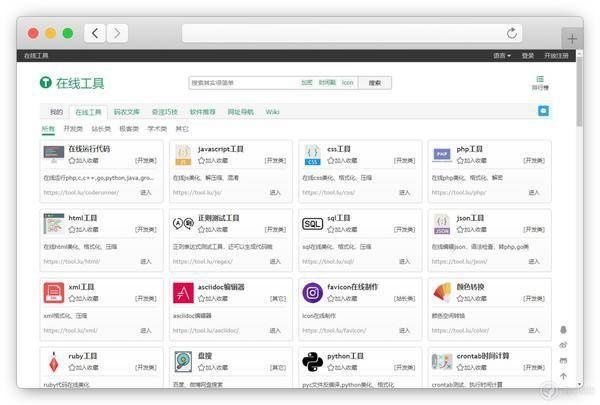The height and width of the screenshot is (405, 600).
Task: Filter by the 站长类 category
Action: pyautogui.click(x=101, y=129)
